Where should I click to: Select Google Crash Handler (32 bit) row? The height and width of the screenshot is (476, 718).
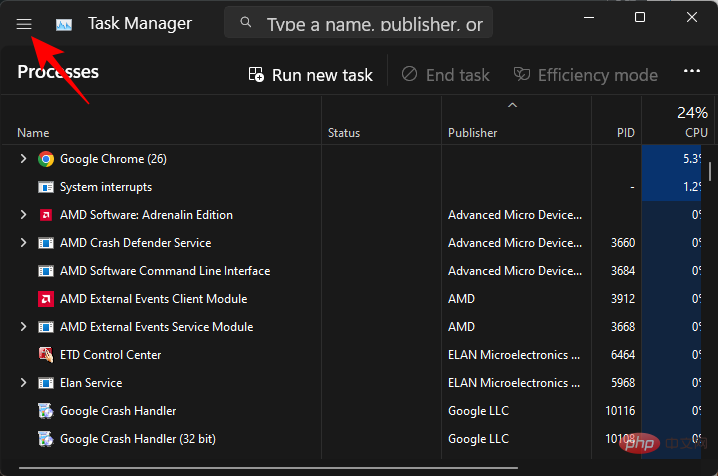(352, 439)
